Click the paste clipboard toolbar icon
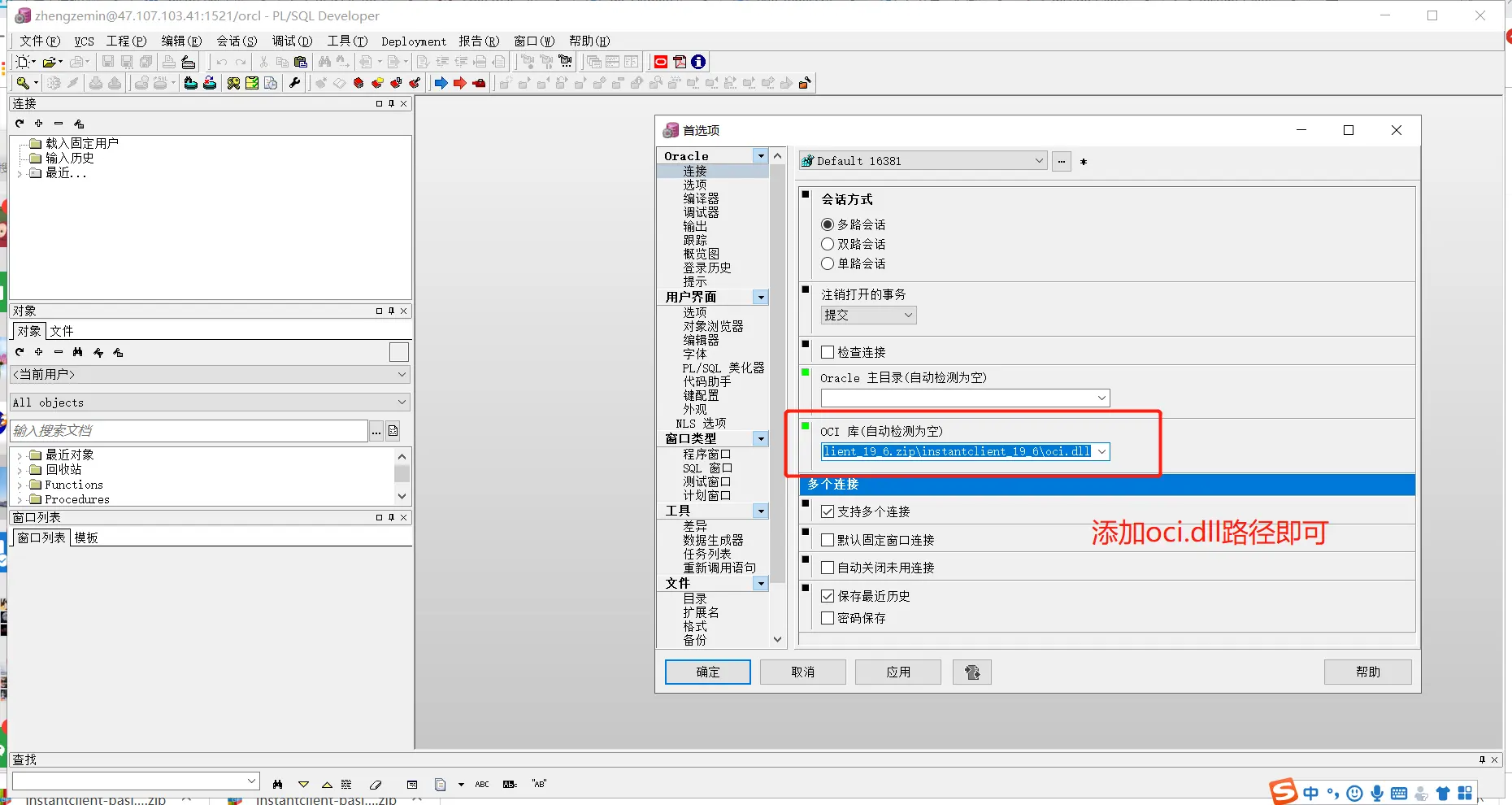 pos(301,62)
